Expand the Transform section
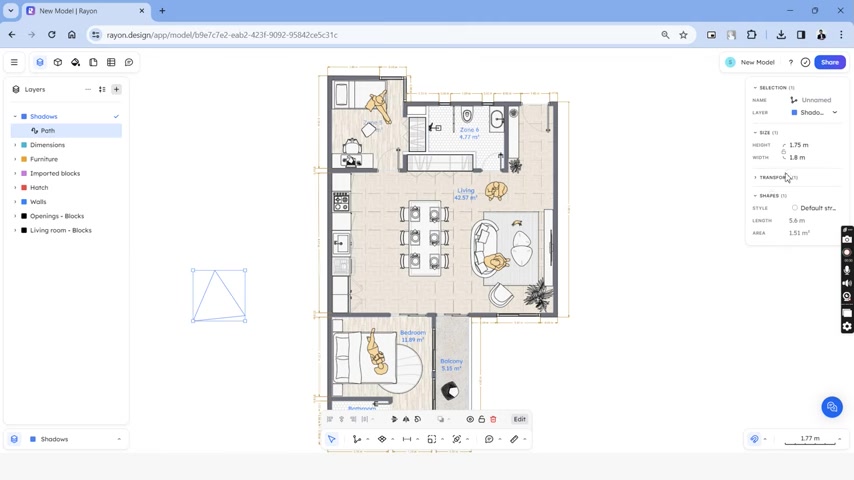The height and width of the screenshot is (480, 854). point(755,178)
